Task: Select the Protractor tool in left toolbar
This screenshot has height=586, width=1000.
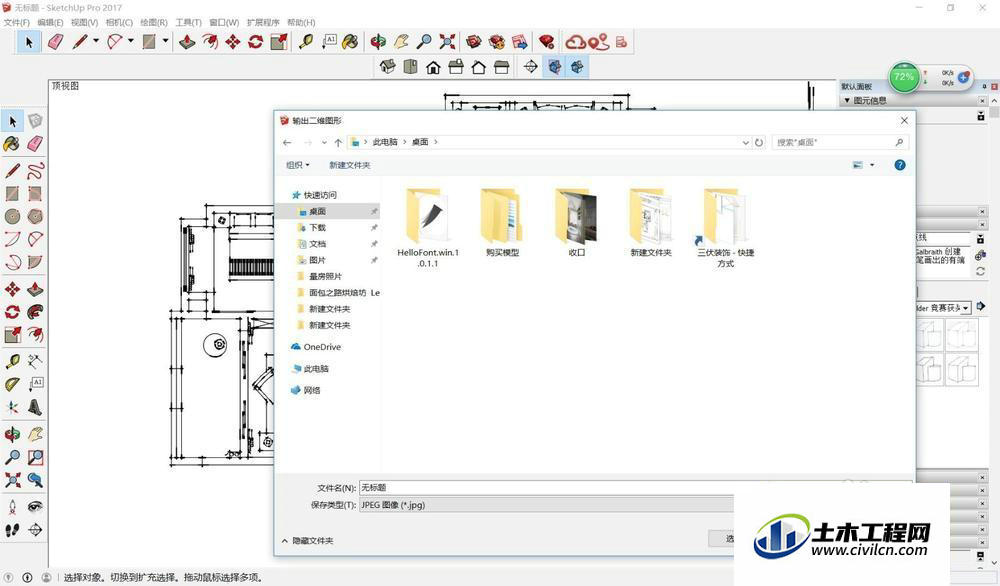Action: 12,384
